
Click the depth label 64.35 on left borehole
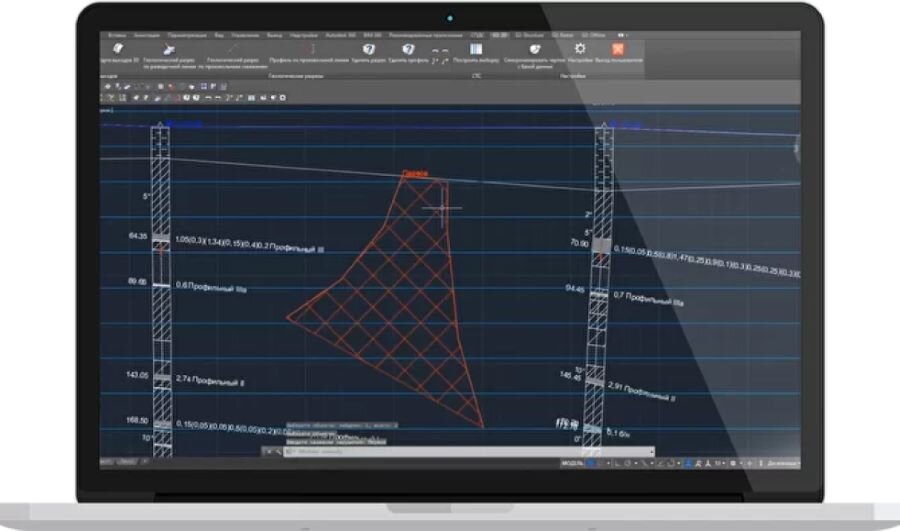(x=138, y=236)
